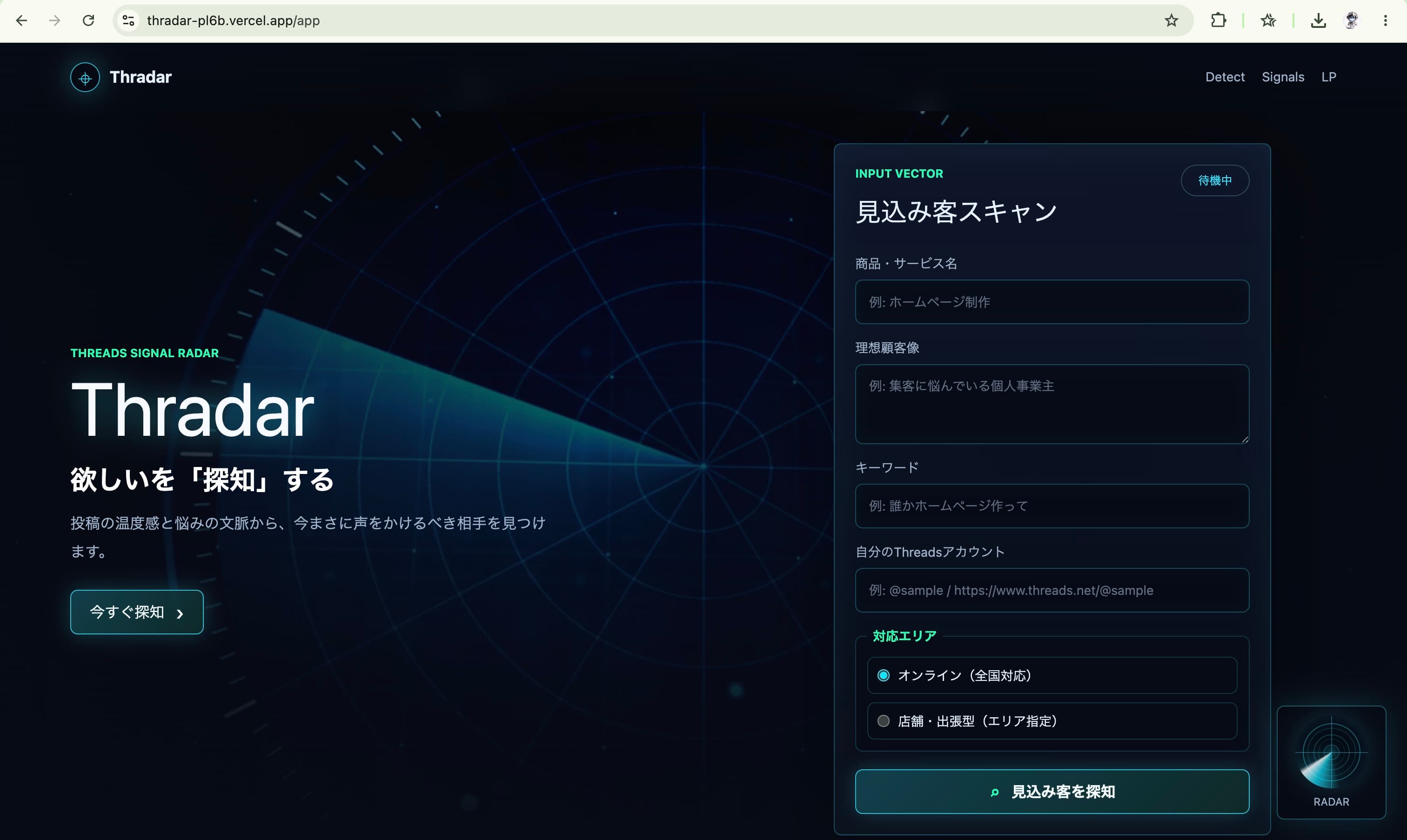The height and width of the screenshot is (840, 1407).
Task: Click the キーワード field label
Action: (x=887, y=467)
